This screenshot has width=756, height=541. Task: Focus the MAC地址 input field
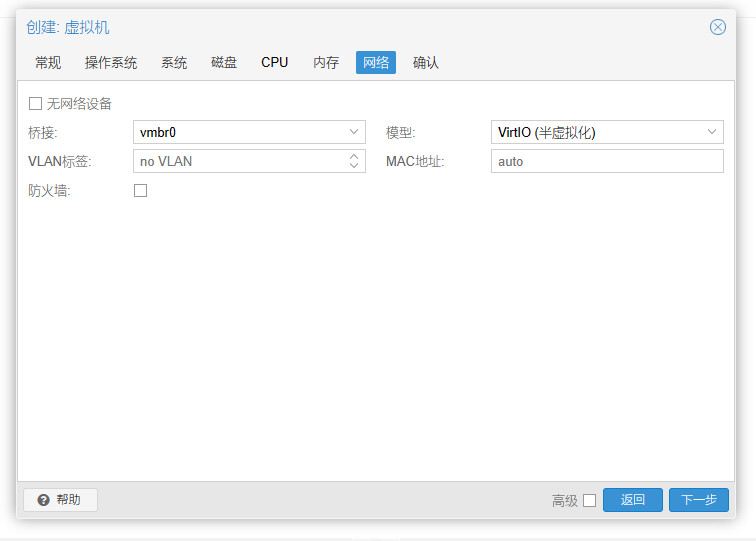(x=606, y=161)
